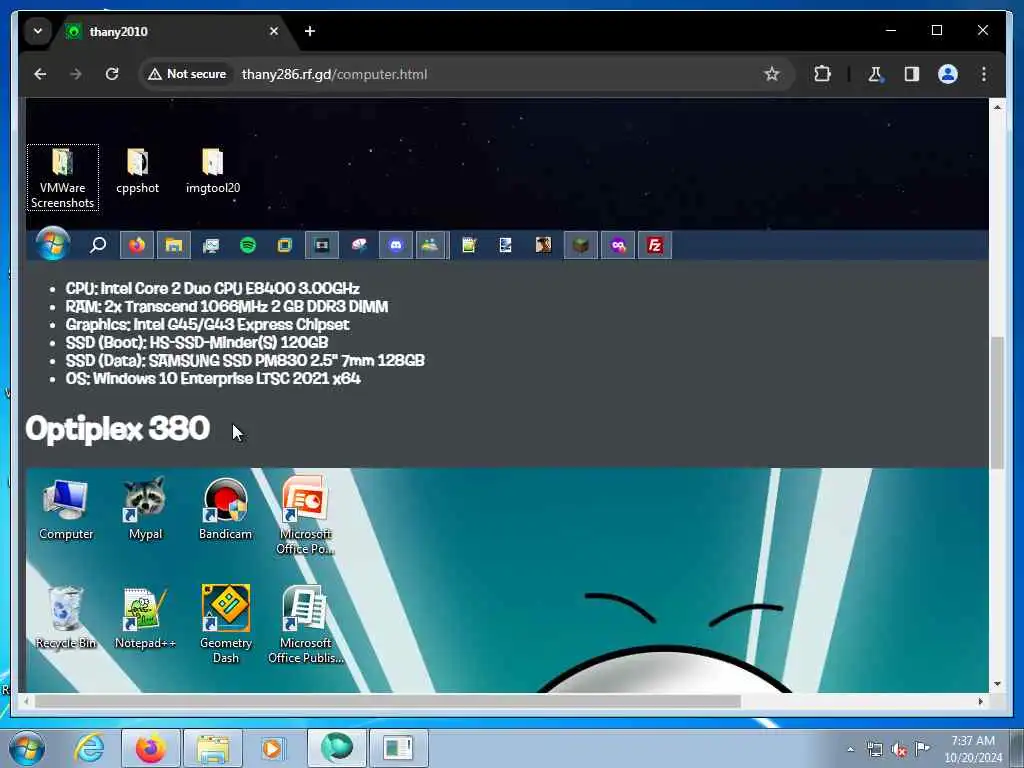Click the 'OS: Windows 10 Enterprise LTSC' line

point(213,379)
